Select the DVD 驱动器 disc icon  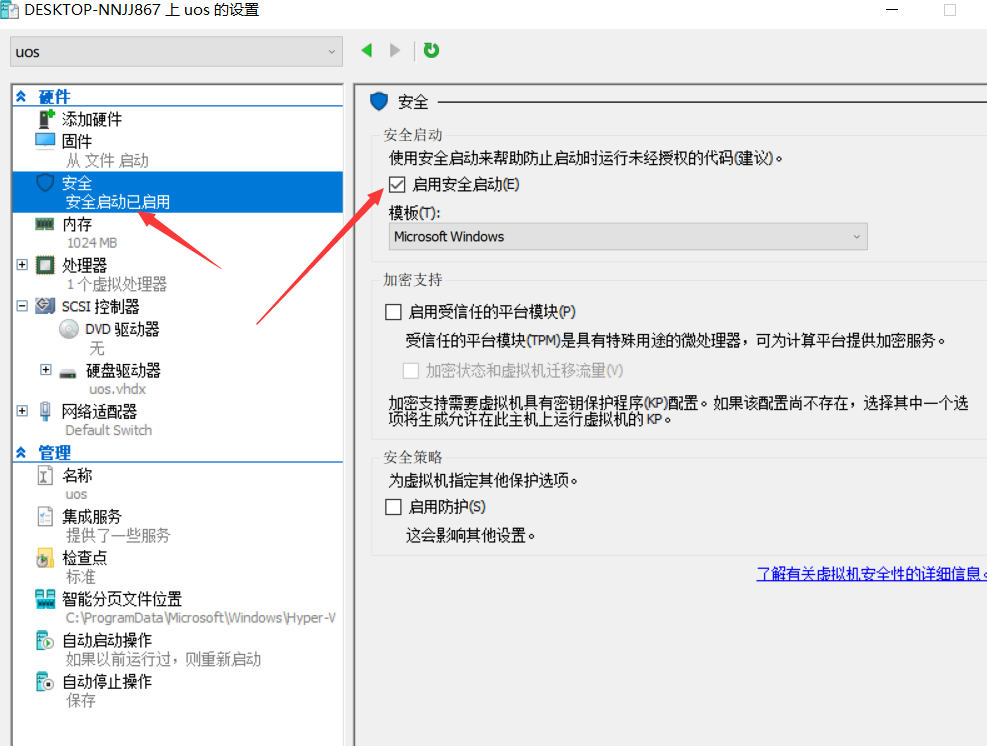[68, 329]
